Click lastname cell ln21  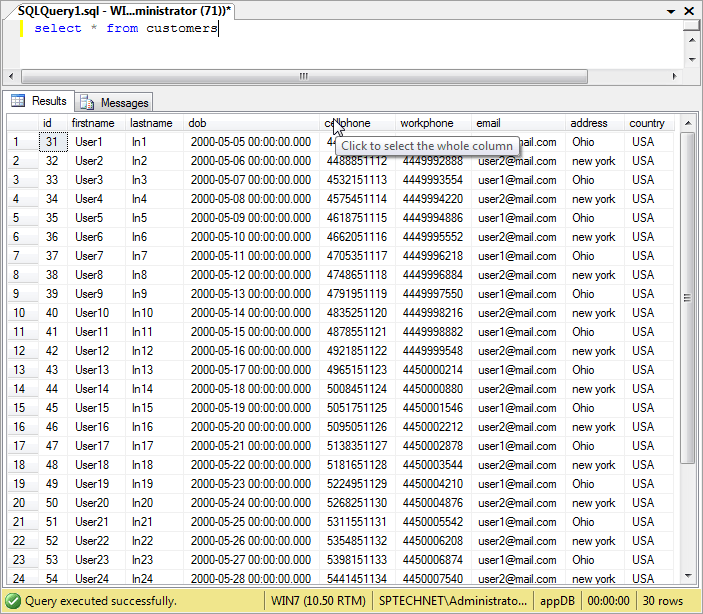(x=155, y=522)
